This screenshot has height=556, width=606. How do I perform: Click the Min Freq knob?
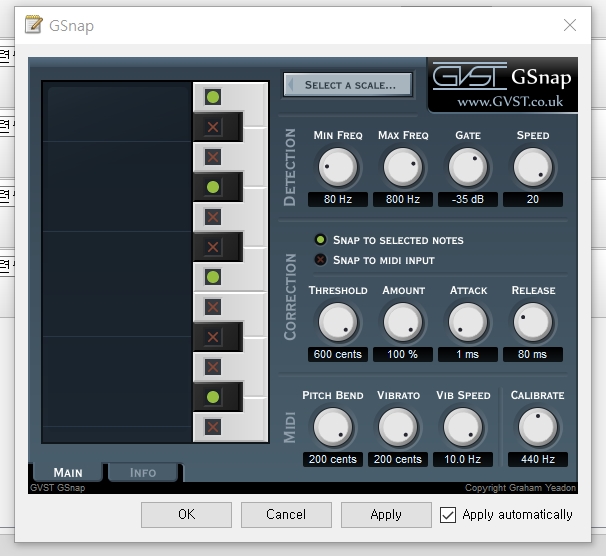pos(338,167)
